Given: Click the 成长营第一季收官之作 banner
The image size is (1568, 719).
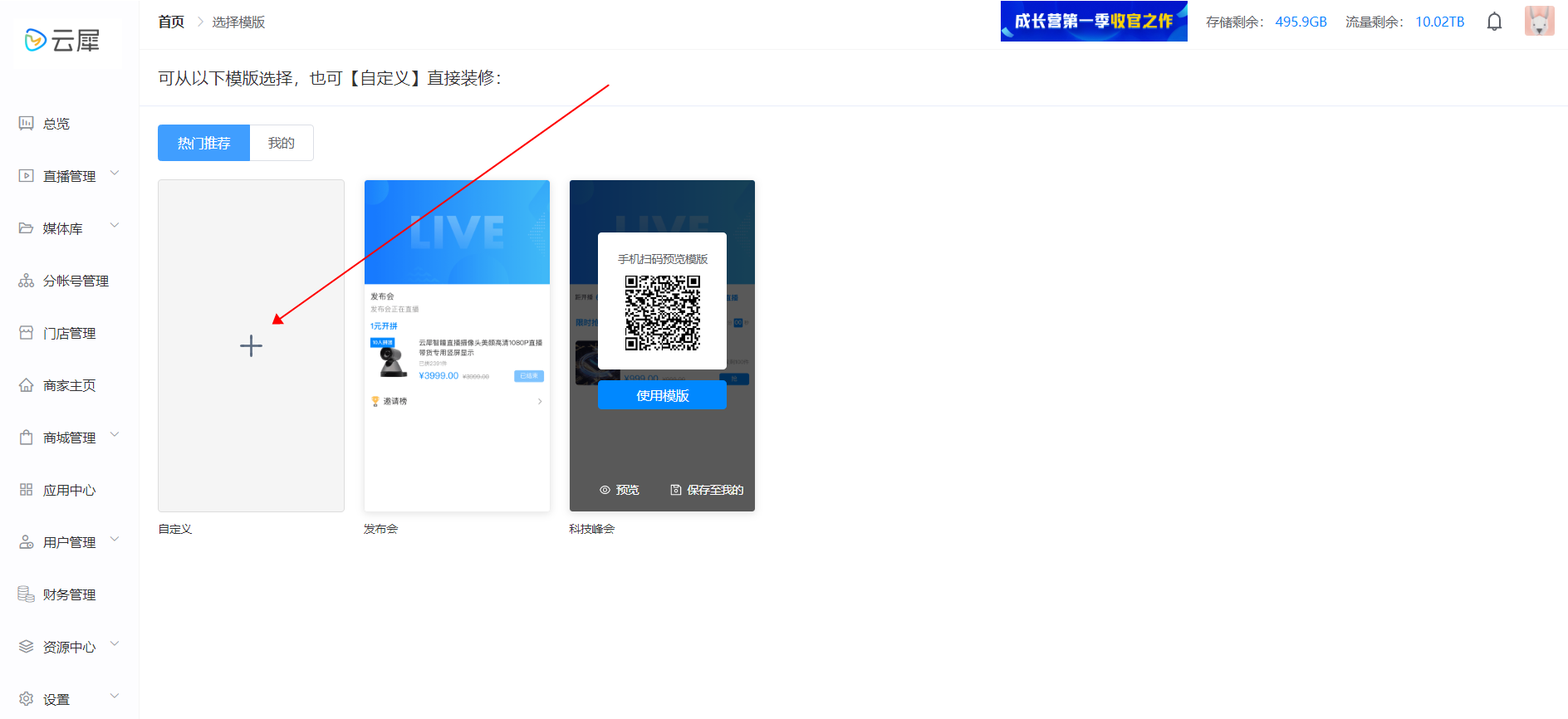Looking at the screenshot, I should [1094, 21].
